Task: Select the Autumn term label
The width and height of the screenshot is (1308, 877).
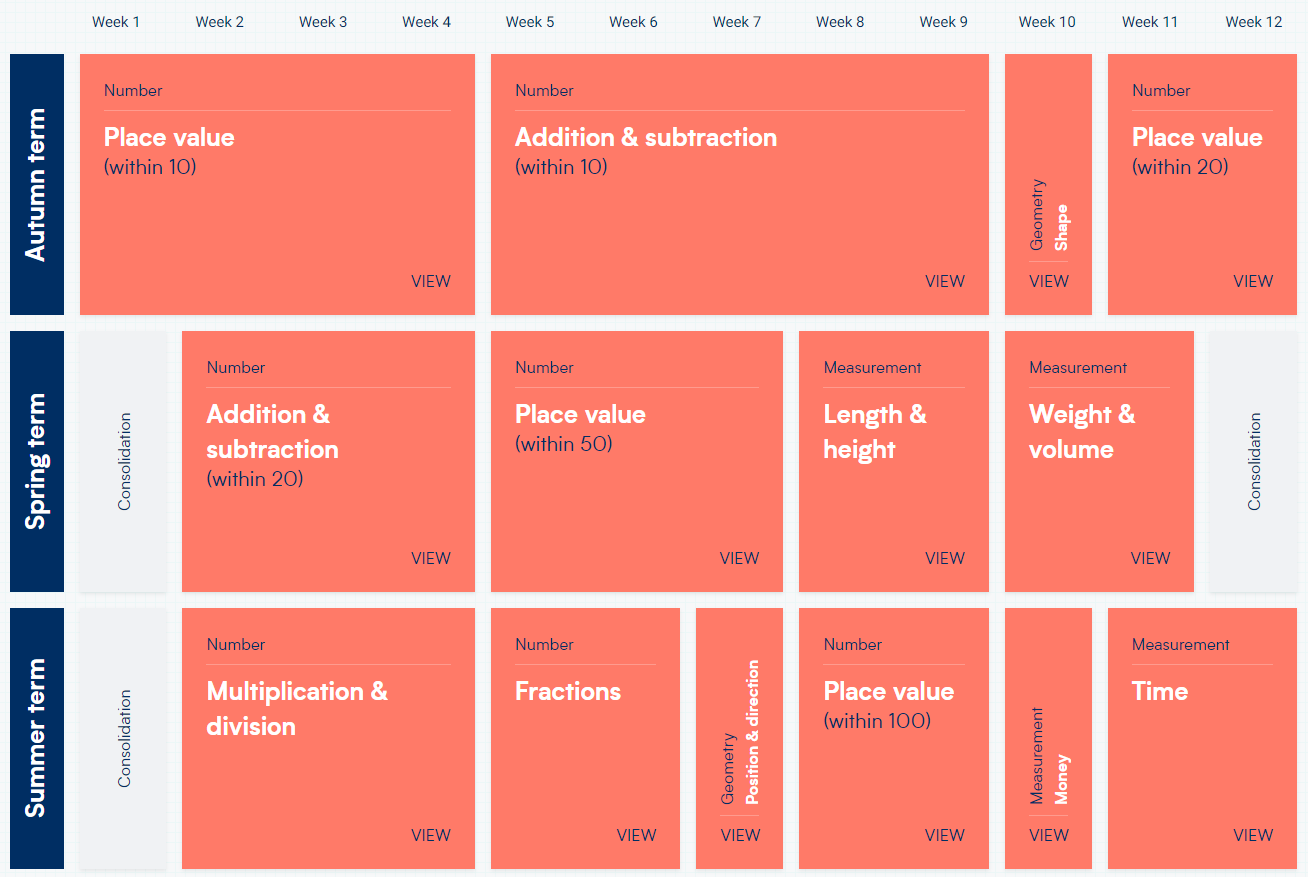Action: click(37, 184)
